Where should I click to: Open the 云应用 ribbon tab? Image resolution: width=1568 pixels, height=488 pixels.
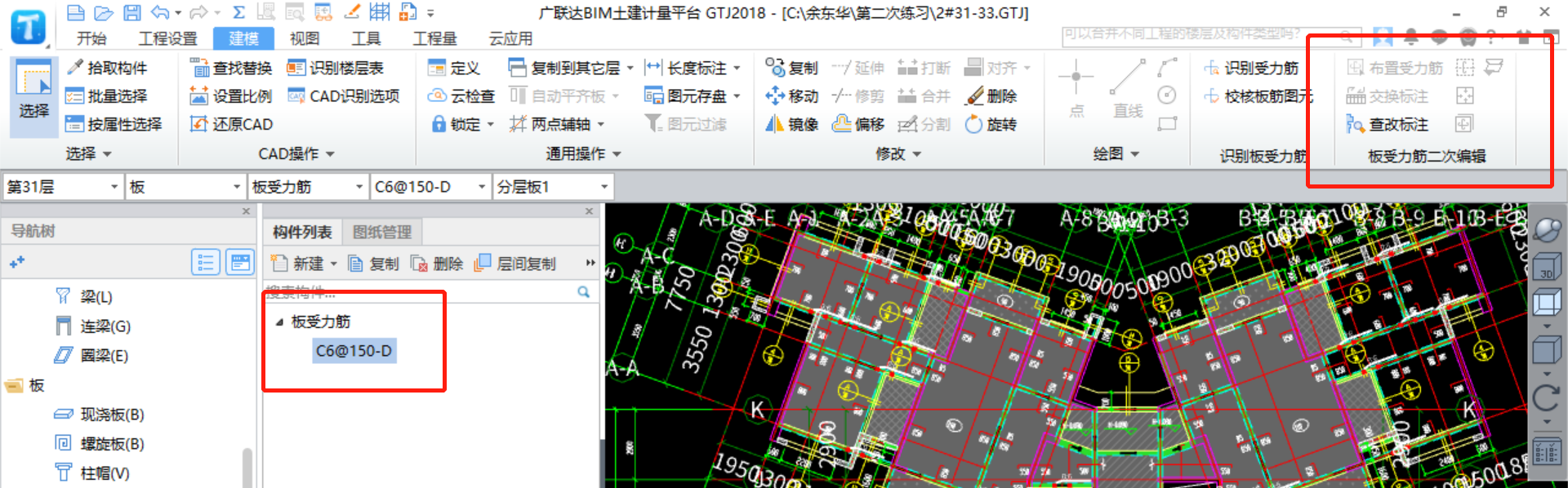510,38
